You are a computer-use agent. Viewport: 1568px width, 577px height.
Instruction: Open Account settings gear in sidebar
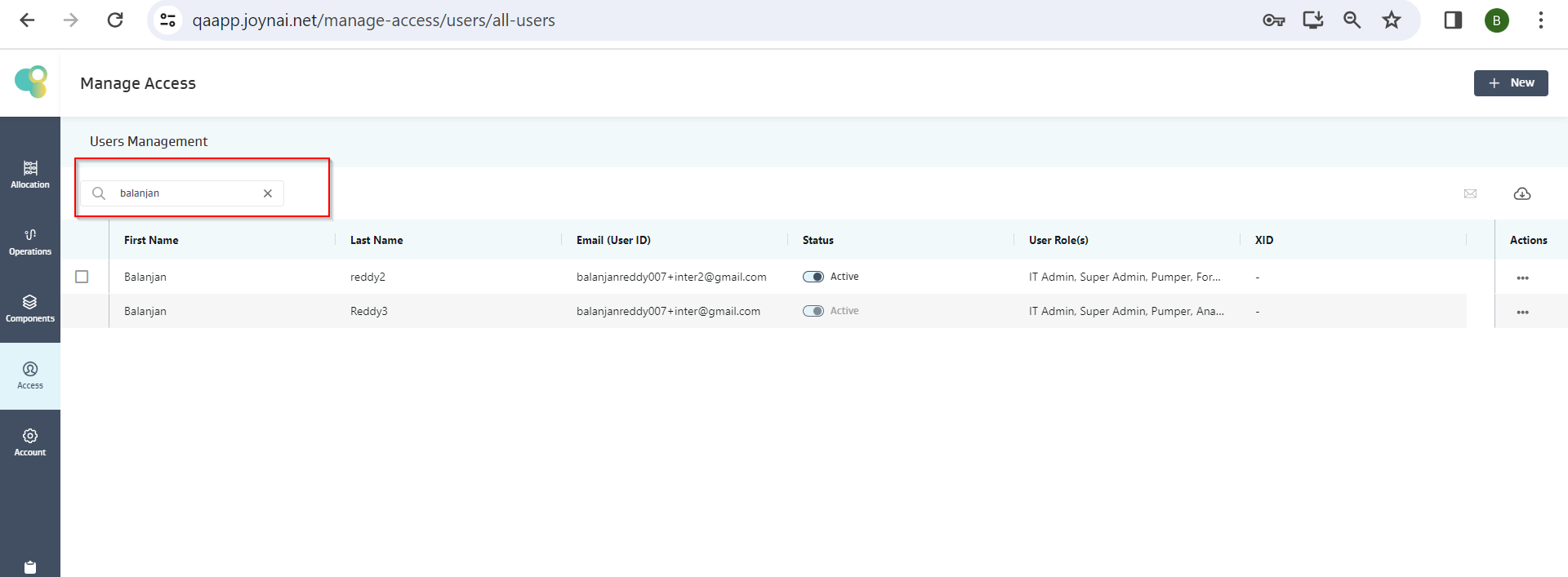click(x=30, y=442)
